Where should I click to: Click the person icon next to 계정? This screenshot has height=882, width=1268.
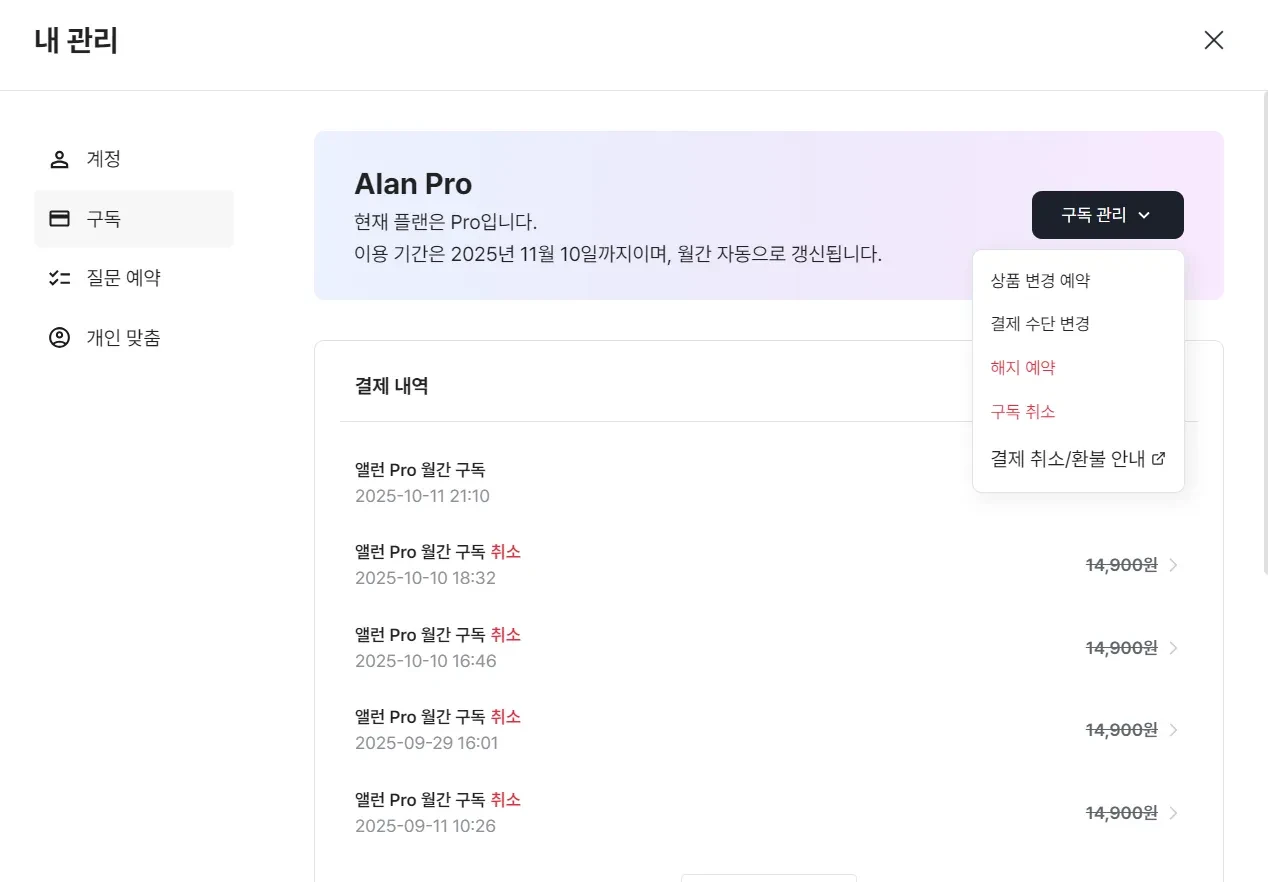coord(59,160)
